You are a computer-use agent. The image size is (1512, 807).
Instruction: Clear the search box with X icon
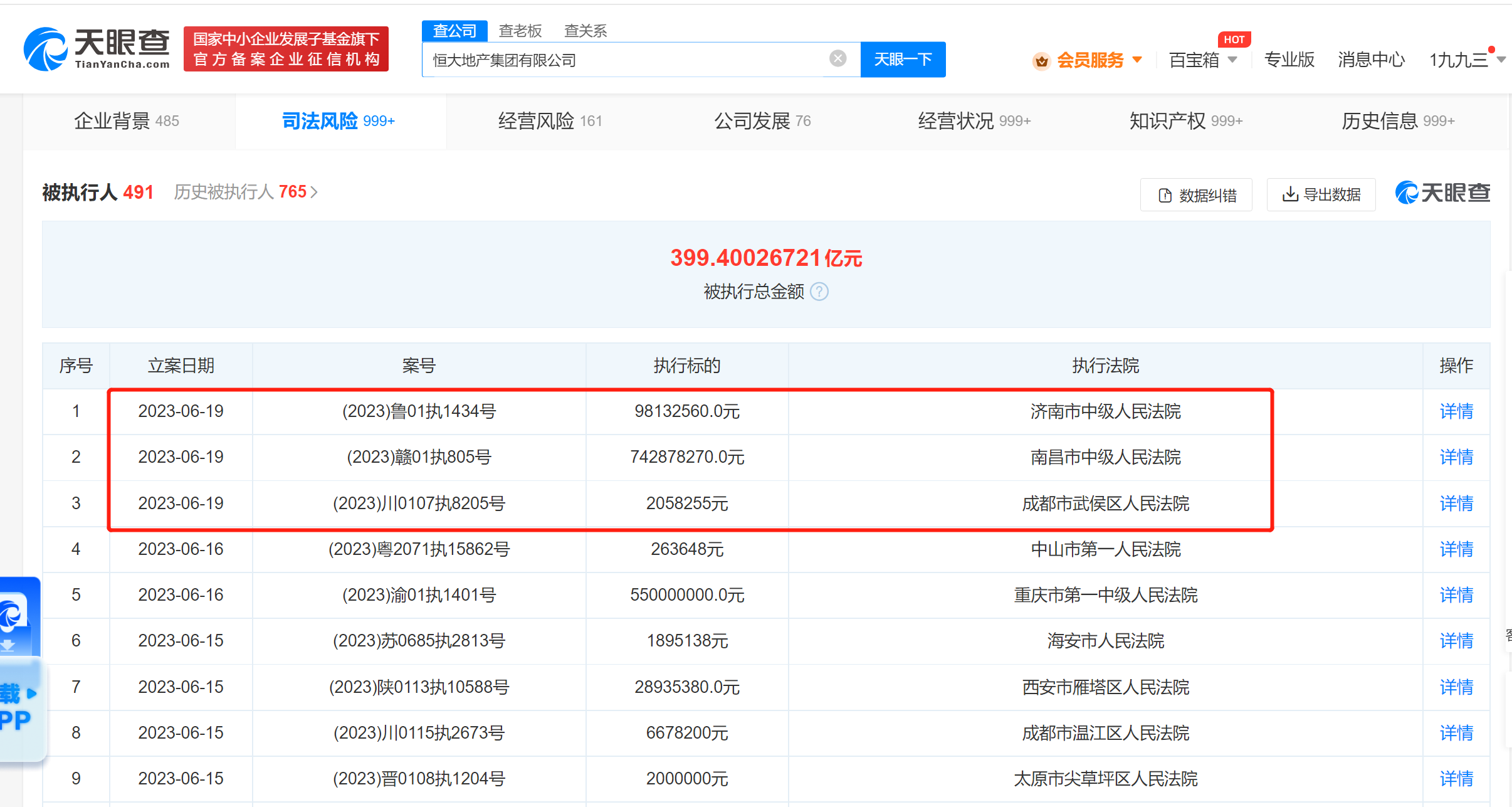837,59
